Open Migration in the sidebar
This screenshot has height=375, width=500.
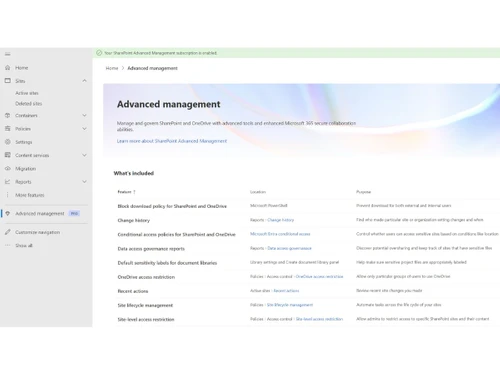click(x=25, y=169)
